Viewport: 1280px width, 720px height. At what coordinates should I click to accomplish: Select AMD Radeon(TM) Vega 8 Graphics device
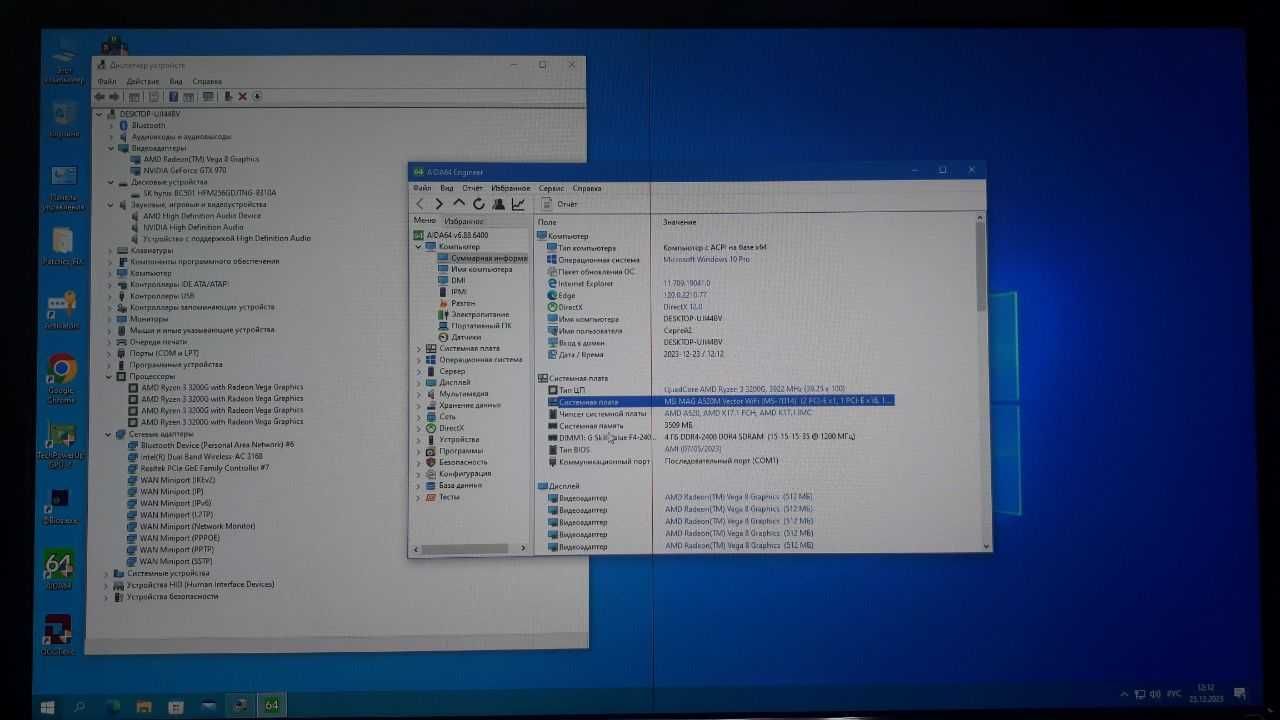[x=196, y=159]
